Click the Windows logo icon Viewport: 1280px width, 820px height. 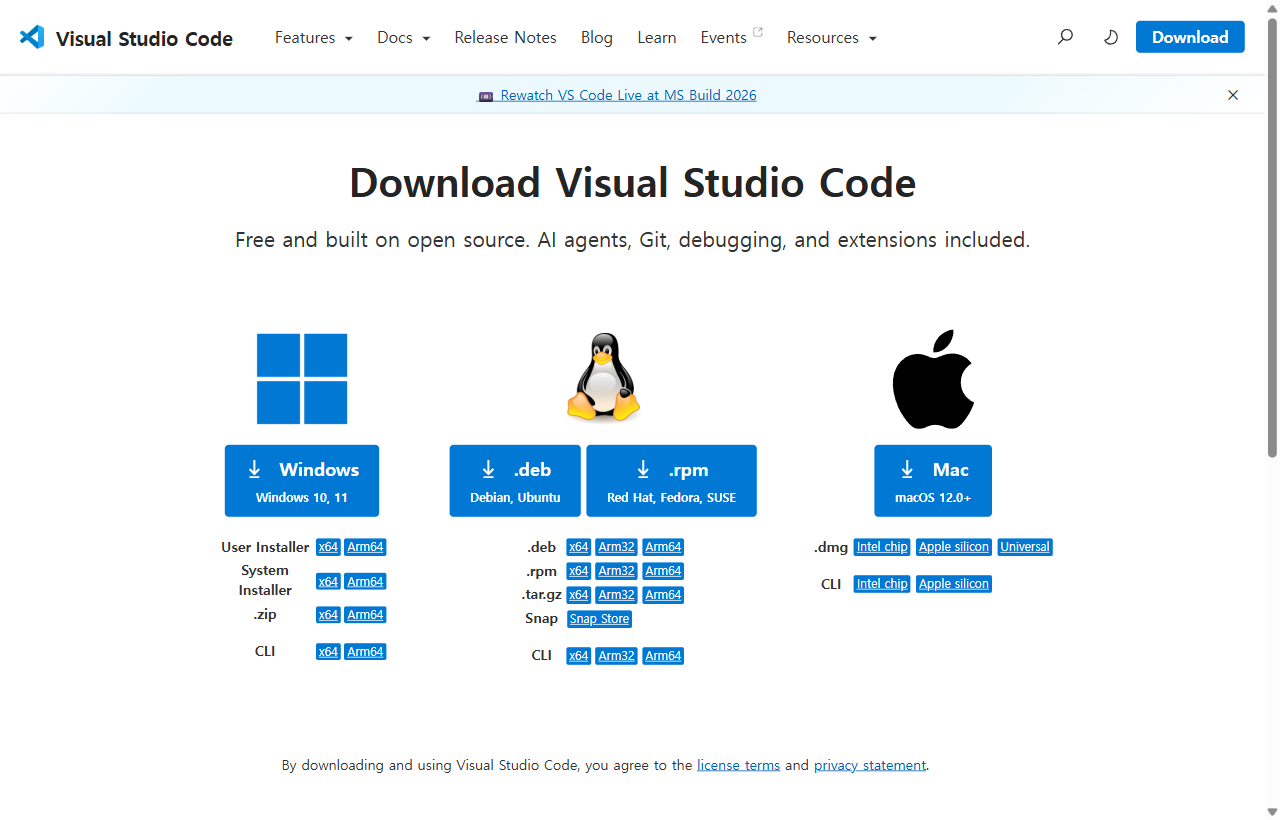point(302,379)
